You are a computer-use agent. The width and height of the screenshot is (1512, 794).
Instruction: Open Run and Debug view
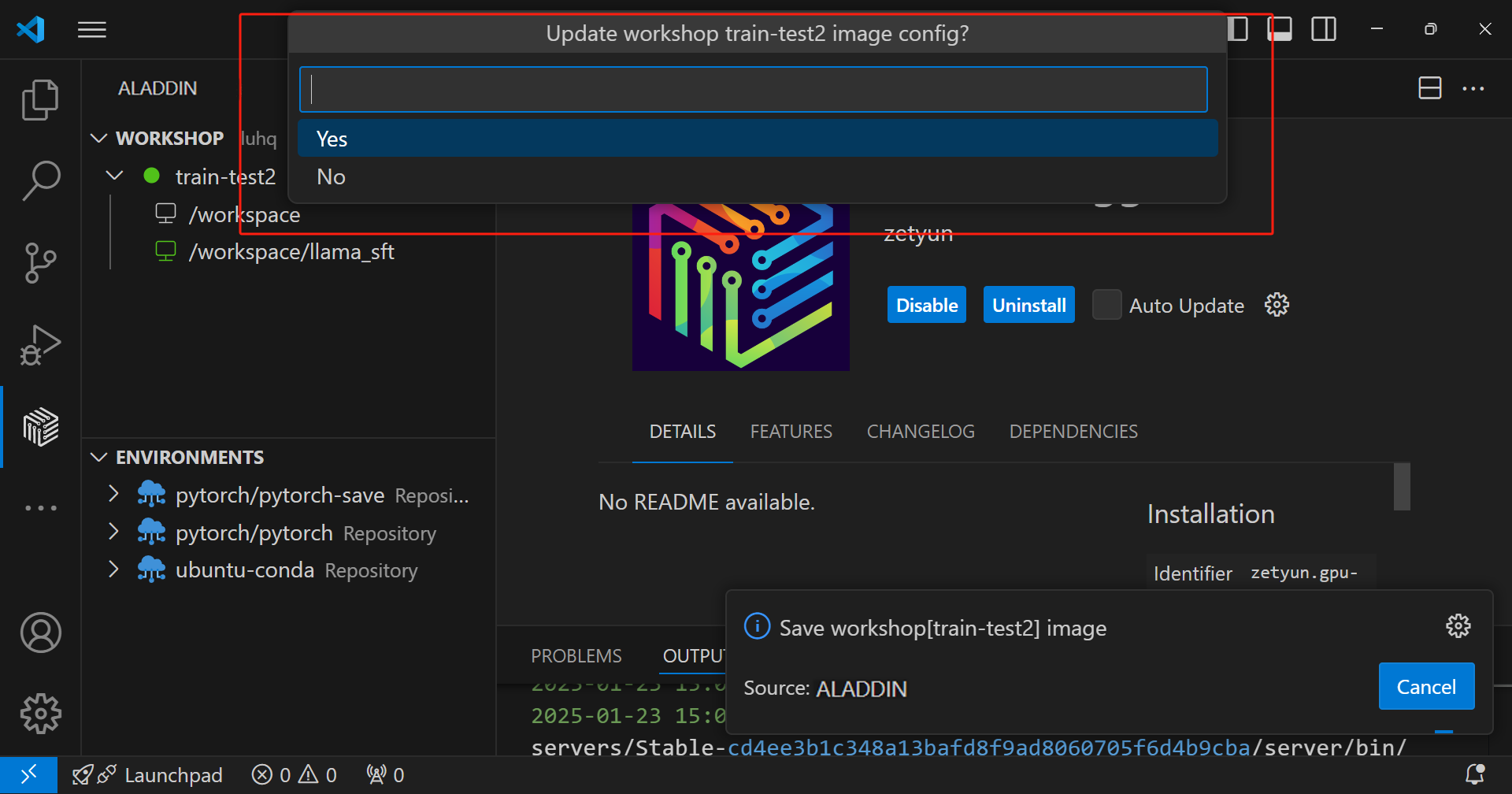[40, 345]
